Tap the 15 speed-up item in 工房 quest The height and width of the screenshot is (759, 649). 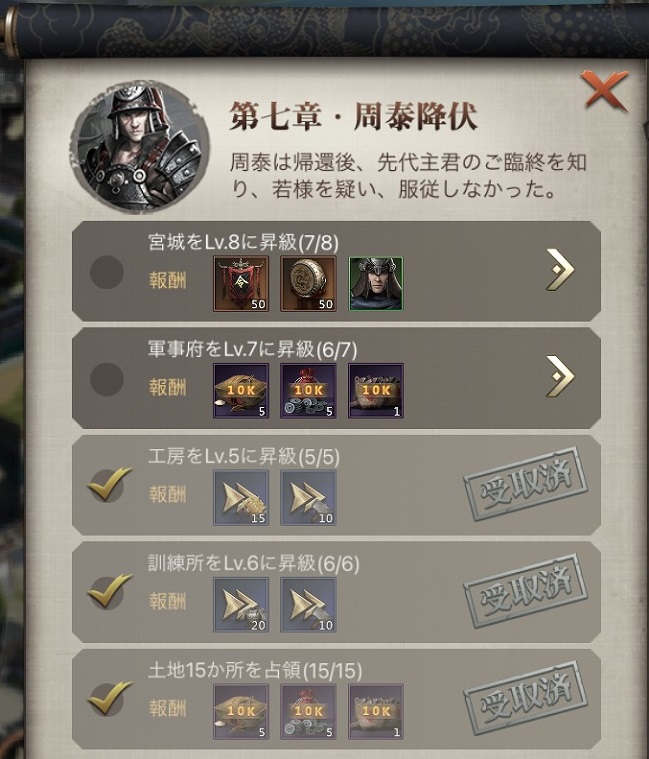[241, 498]
